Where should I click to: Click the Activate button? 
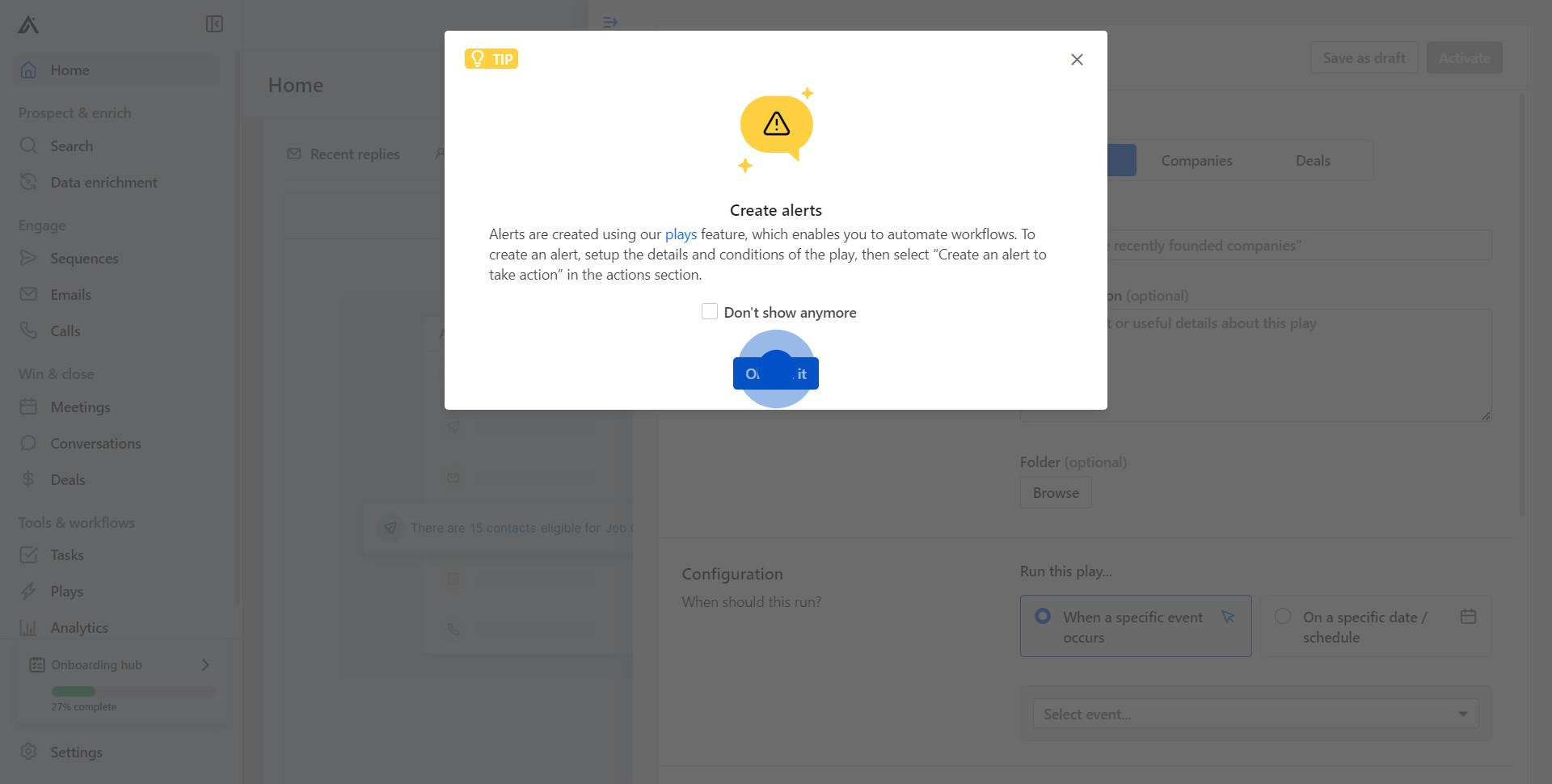pyautogui.click(x=1464, y=58)
